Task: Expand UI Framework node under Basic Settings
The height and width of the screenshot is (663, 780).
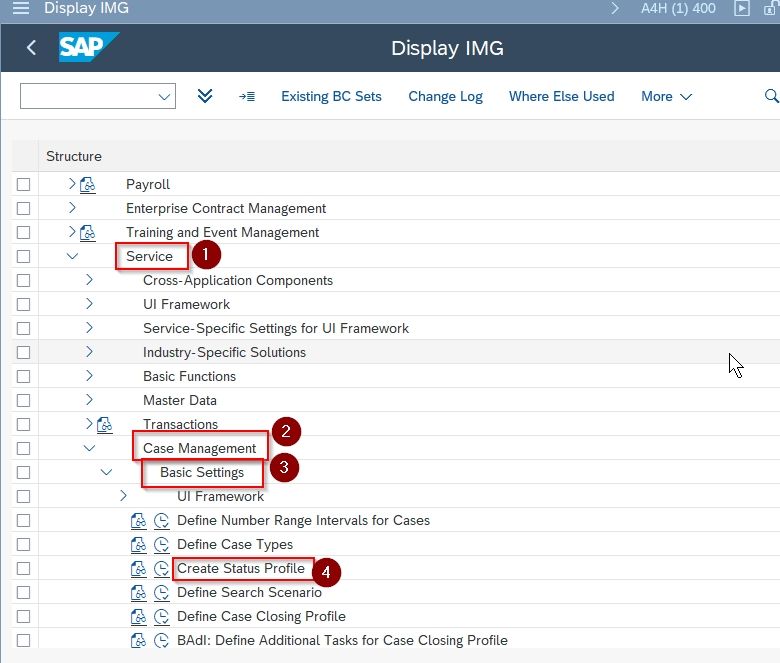Action: click(123, 495)
